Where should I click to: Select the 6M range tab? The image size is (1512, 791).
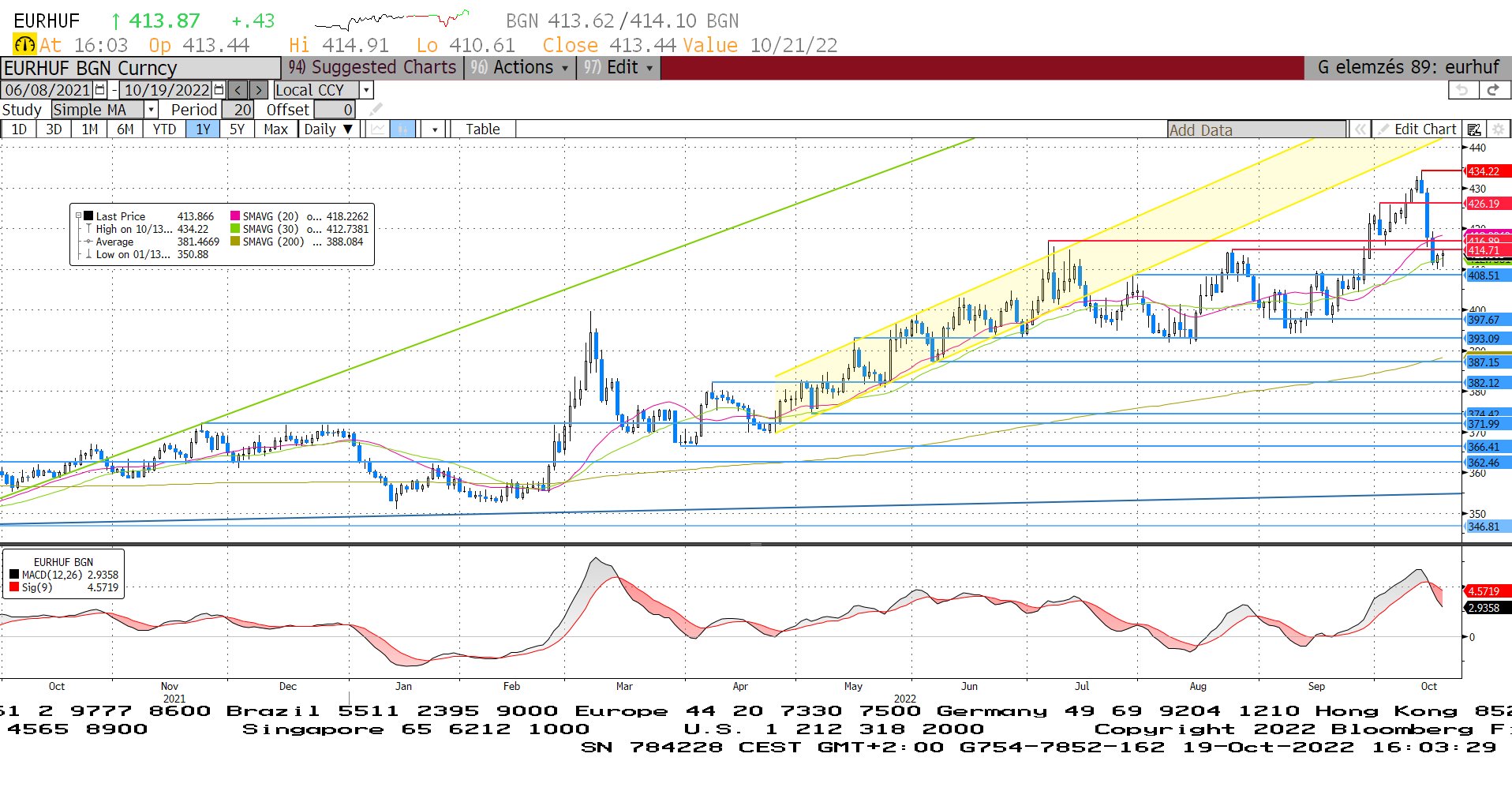coord(125,129)
